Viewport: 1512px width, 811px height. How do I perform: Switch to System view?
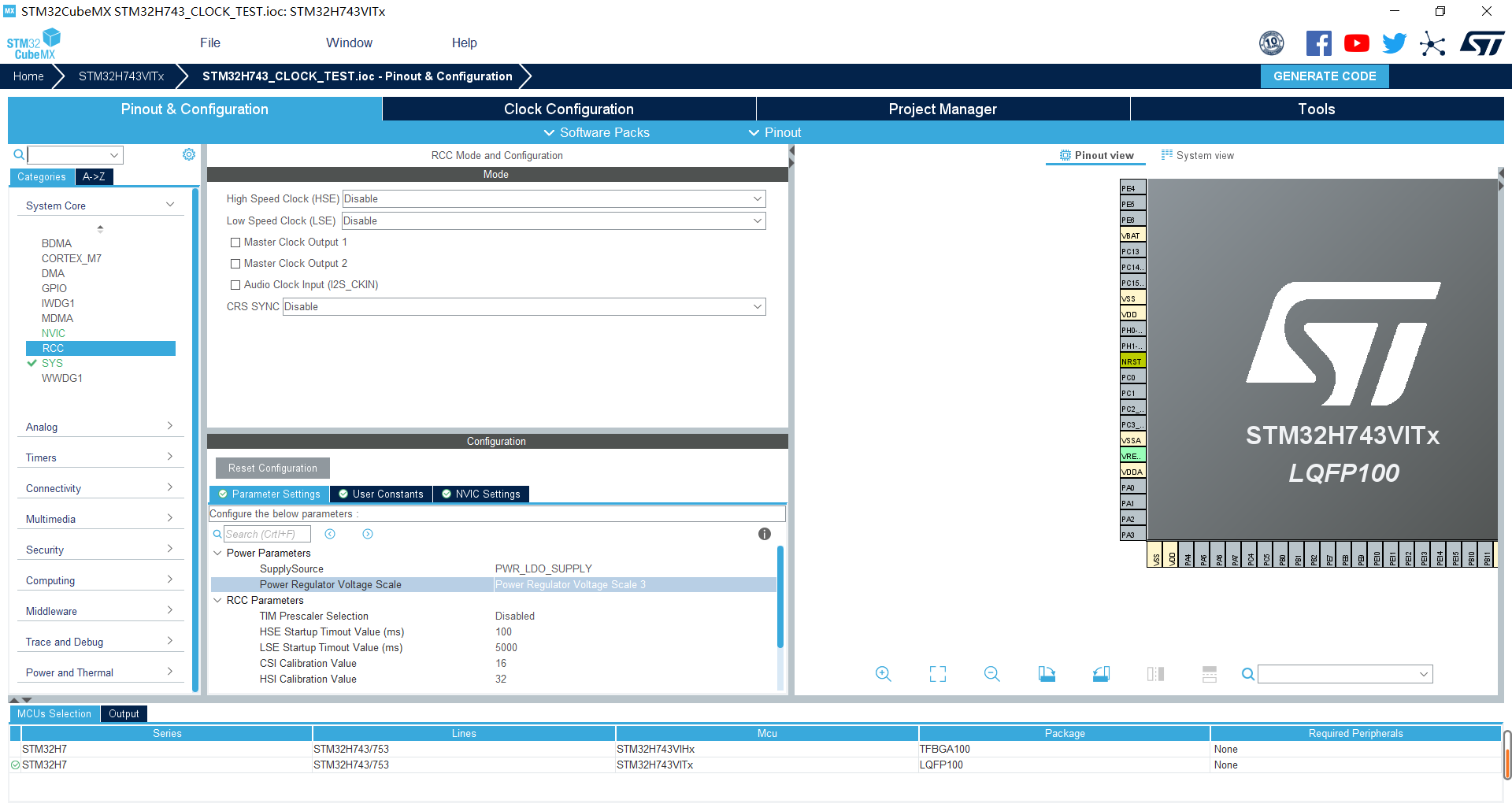pos(1198,155)
